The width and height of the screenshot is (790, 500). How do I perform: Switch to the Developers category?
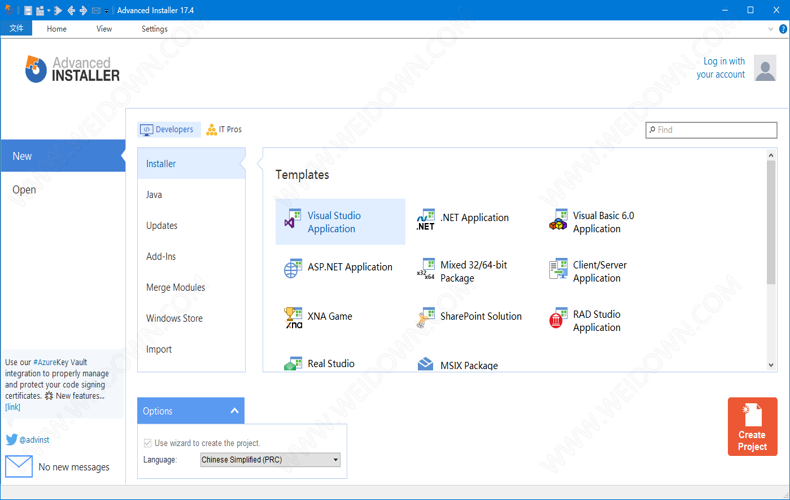point(167,130)
